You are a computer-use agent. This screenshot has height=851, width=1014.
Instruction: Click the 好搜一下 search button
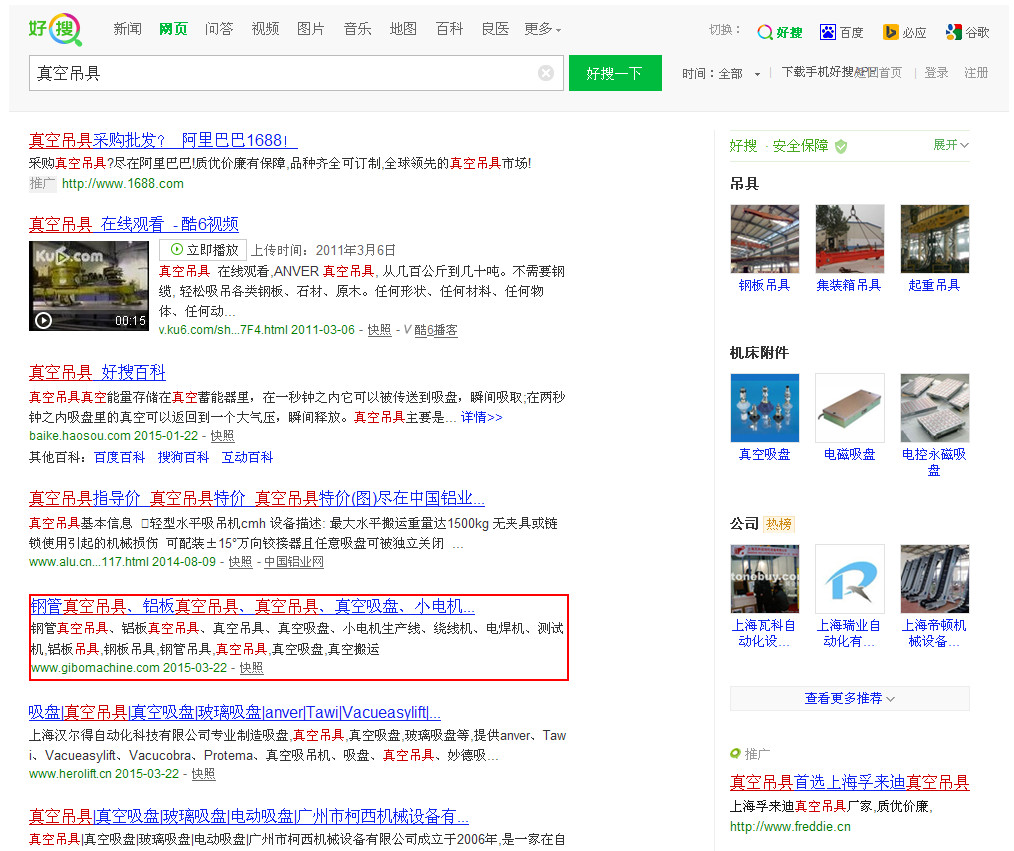point(615,73)
